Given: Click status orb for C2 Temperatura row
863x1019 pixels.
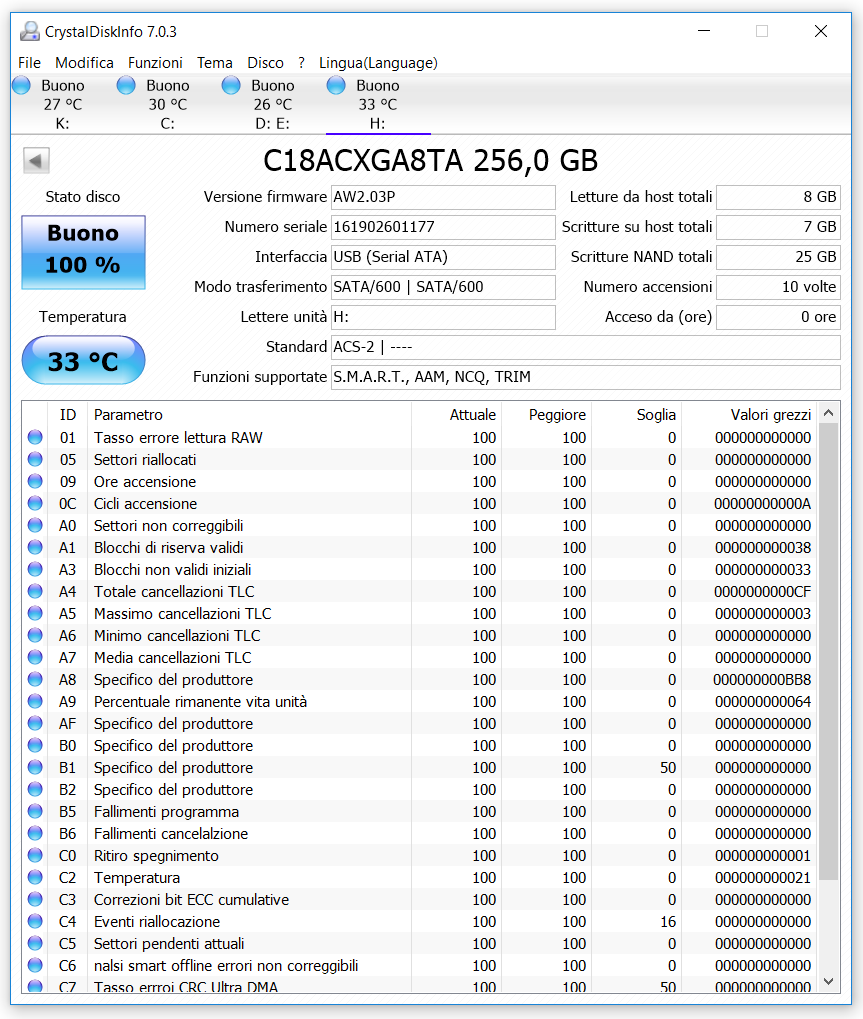Looking at the screenshot, I should coord(35,877).
